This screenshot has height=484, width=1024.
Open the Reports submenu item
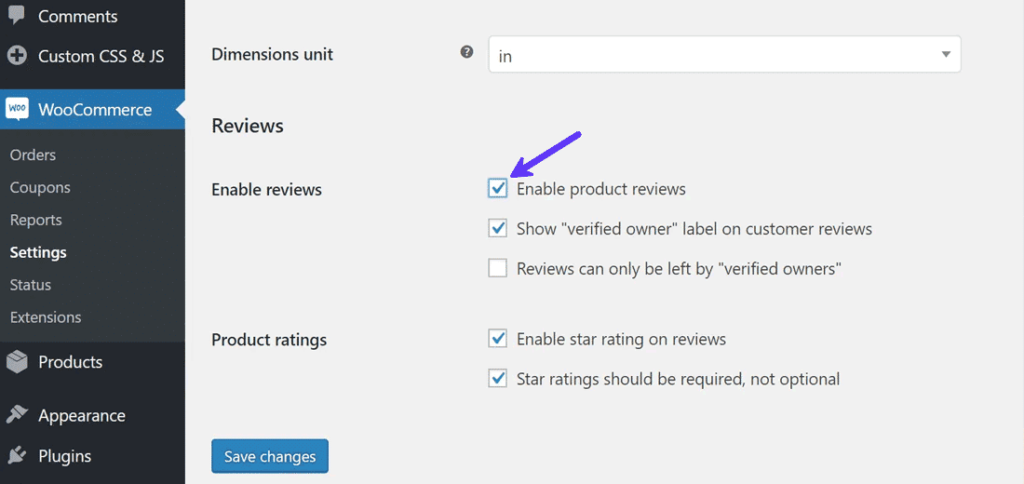pyautogui.click(x=36, y=220)
